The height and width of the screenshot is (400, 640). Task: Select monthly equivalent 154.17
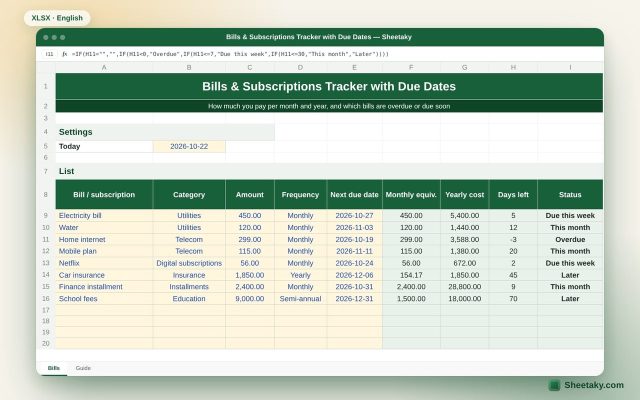(x=411, y=275)
